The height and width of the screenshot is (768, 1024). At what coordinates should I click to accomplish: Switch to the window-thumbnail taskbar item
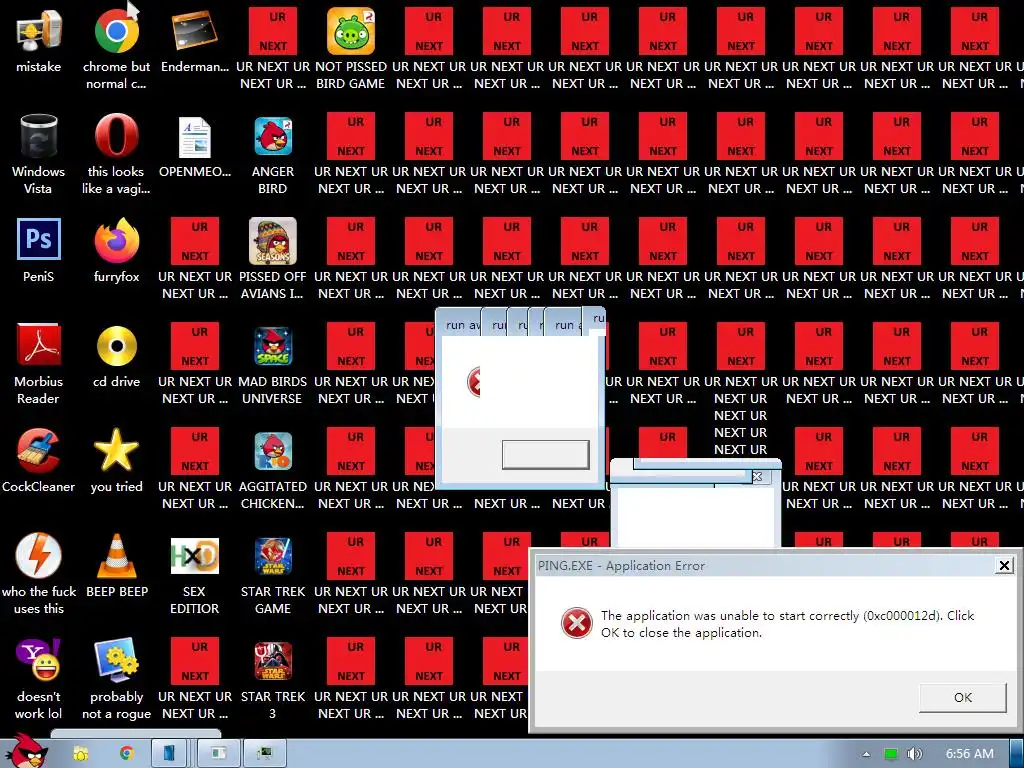[x=218, y=754]
